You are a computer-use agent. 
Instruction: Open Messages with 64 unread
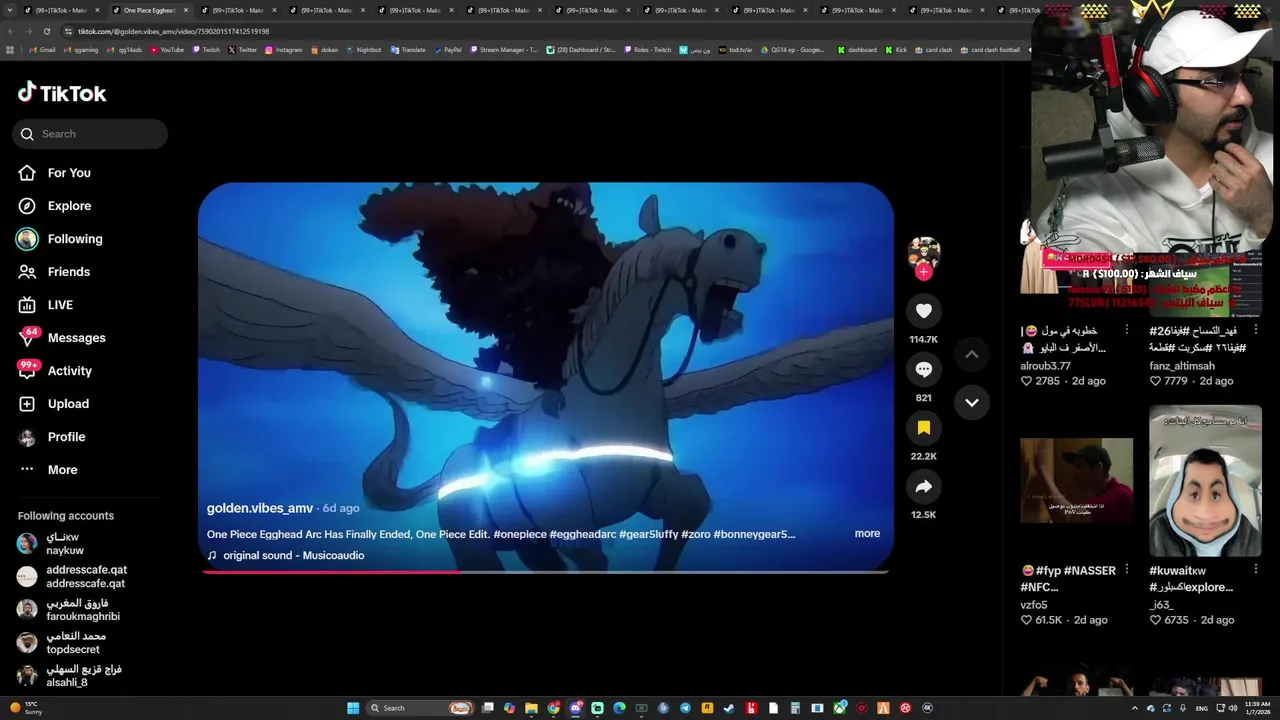tap(62, 338)
